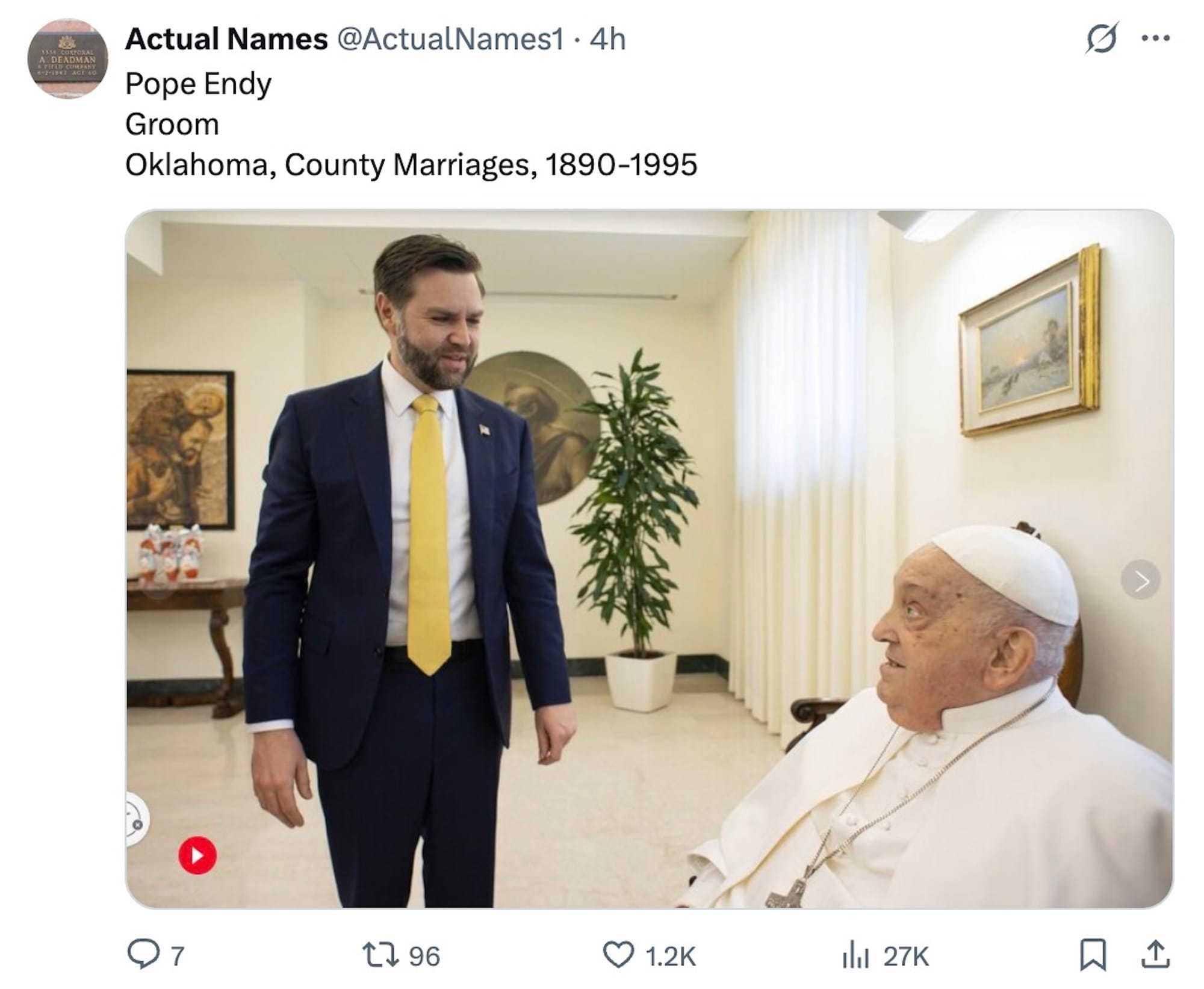1204x989 pixels.
Task: Click the Actual Names profile avatar
Action: coord(67,59)
